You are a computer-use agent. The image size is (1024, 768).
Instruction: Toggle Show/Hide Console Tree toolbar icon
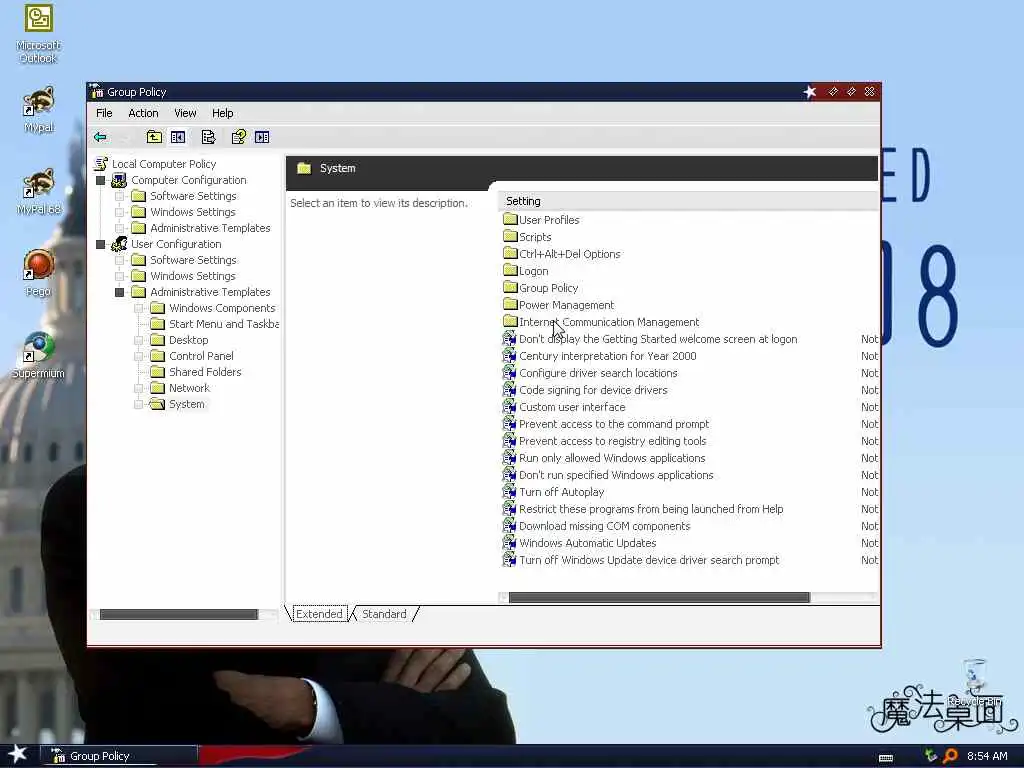(x=178, y=137)
